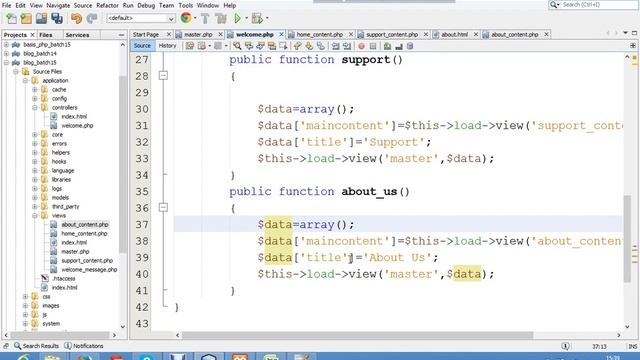This screenshot has width=640, height=360.
Task: Close the welcome.php editor tab
Action: tap(281, 35)
